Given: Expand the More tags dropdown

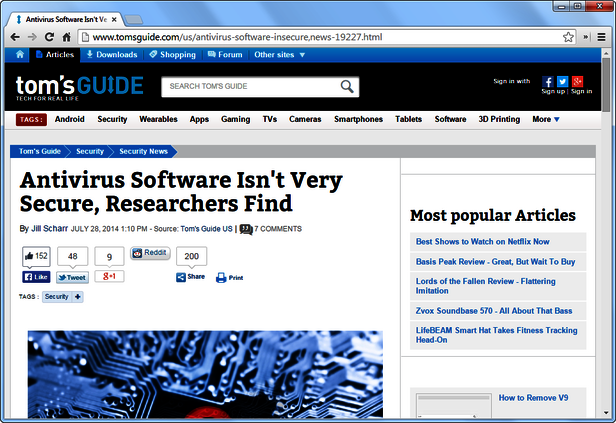Looking at the screenshot, I should (545, 119).
